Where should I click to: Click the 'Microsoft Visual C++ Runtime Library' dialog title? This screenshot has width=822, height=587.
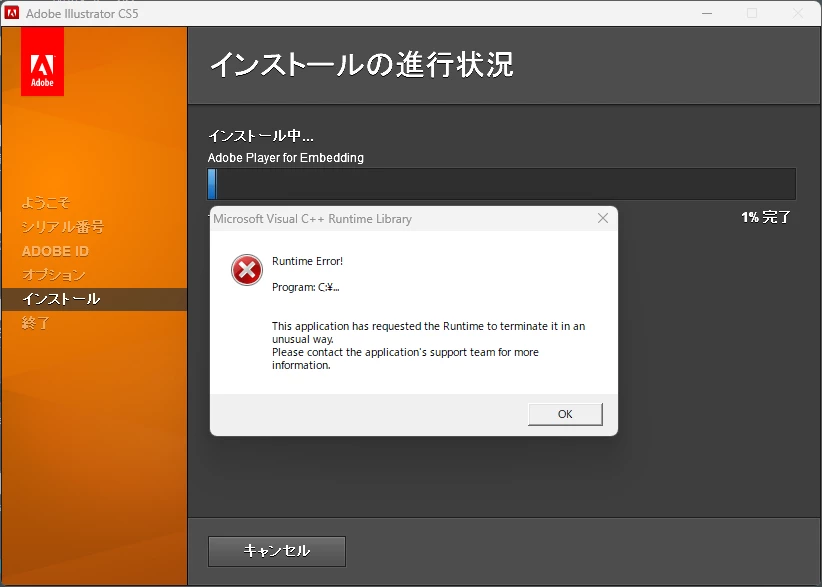[312, 219]
